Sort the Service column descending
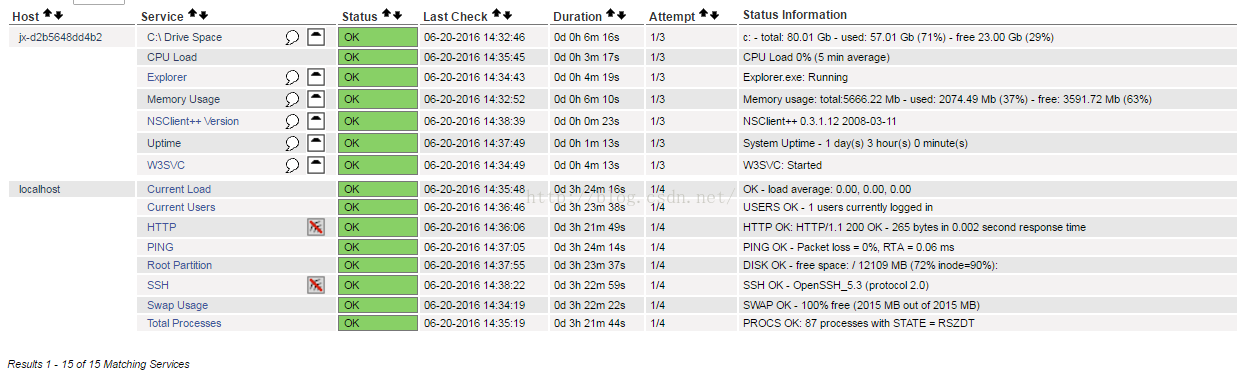The image size is (1242, 373). tap(204, 15)
